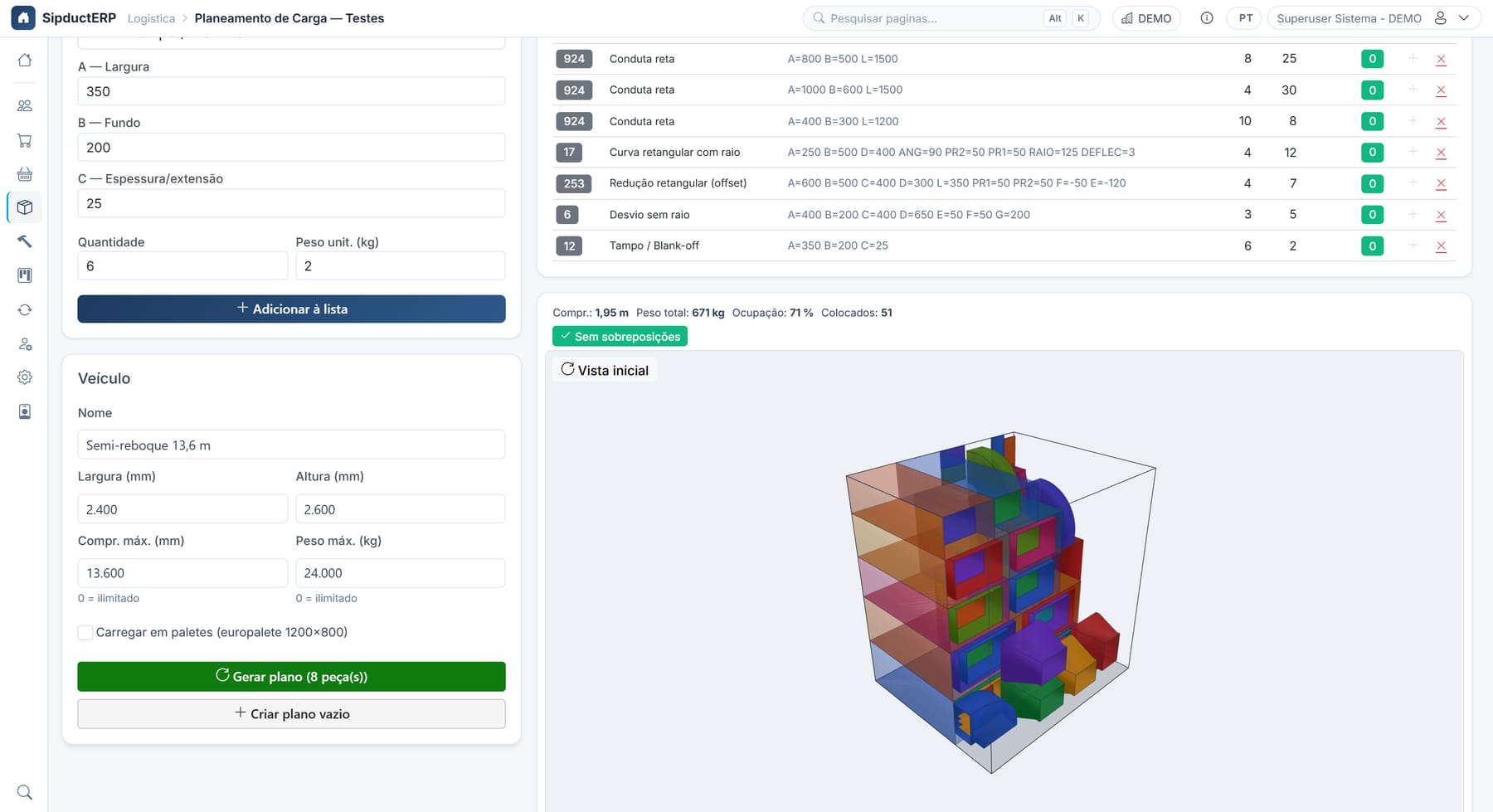Remove the A=1000 B=600 Conduta reta row
Screen dimensions: 1493x812
click(x=1441, y=90)
